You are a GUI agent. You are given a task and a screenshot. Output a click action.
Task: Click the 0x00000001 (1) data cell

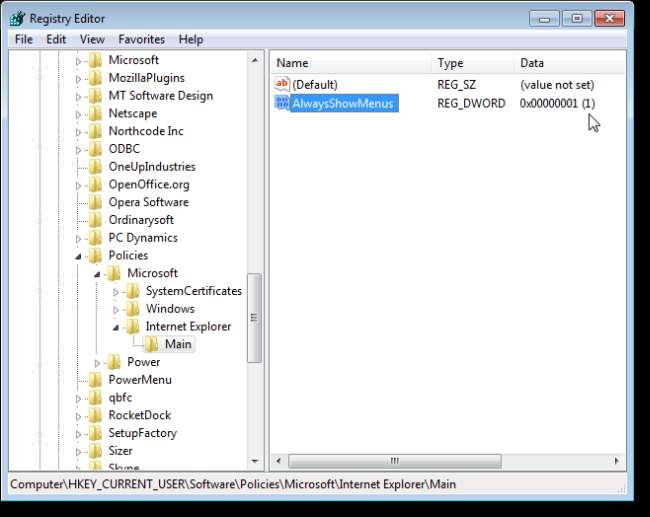click(557, 103)
